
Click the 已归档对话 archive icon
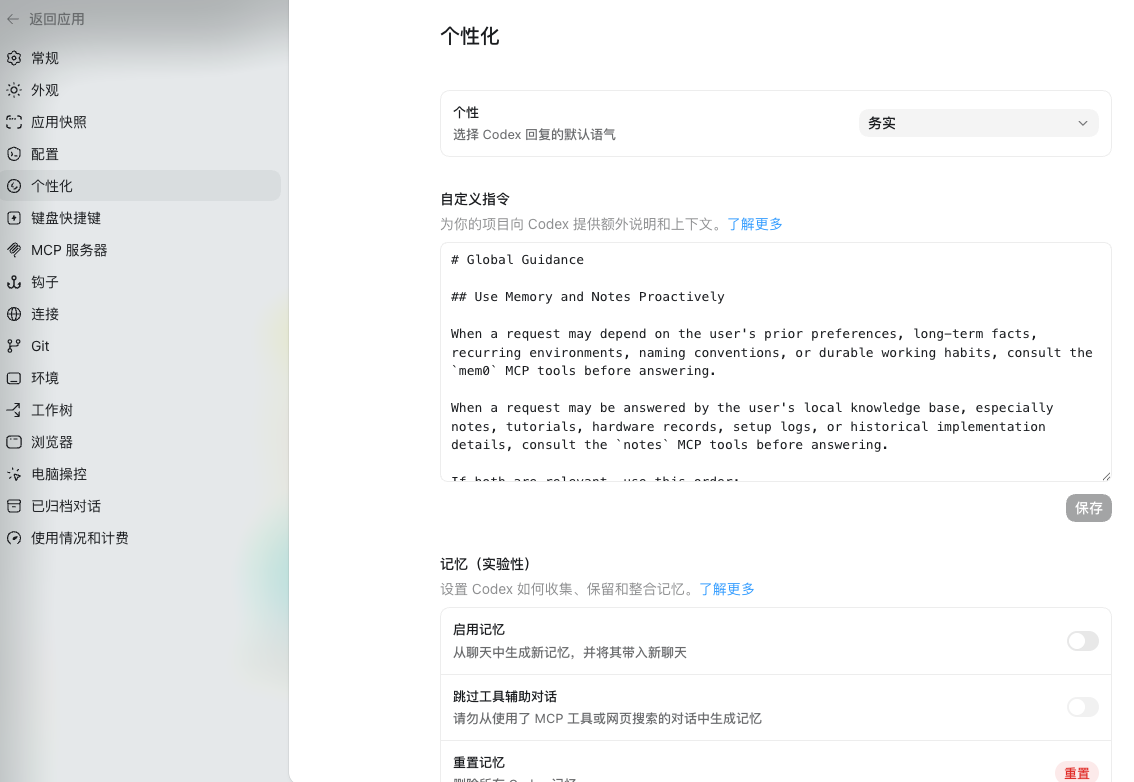[x=14, y=506]
